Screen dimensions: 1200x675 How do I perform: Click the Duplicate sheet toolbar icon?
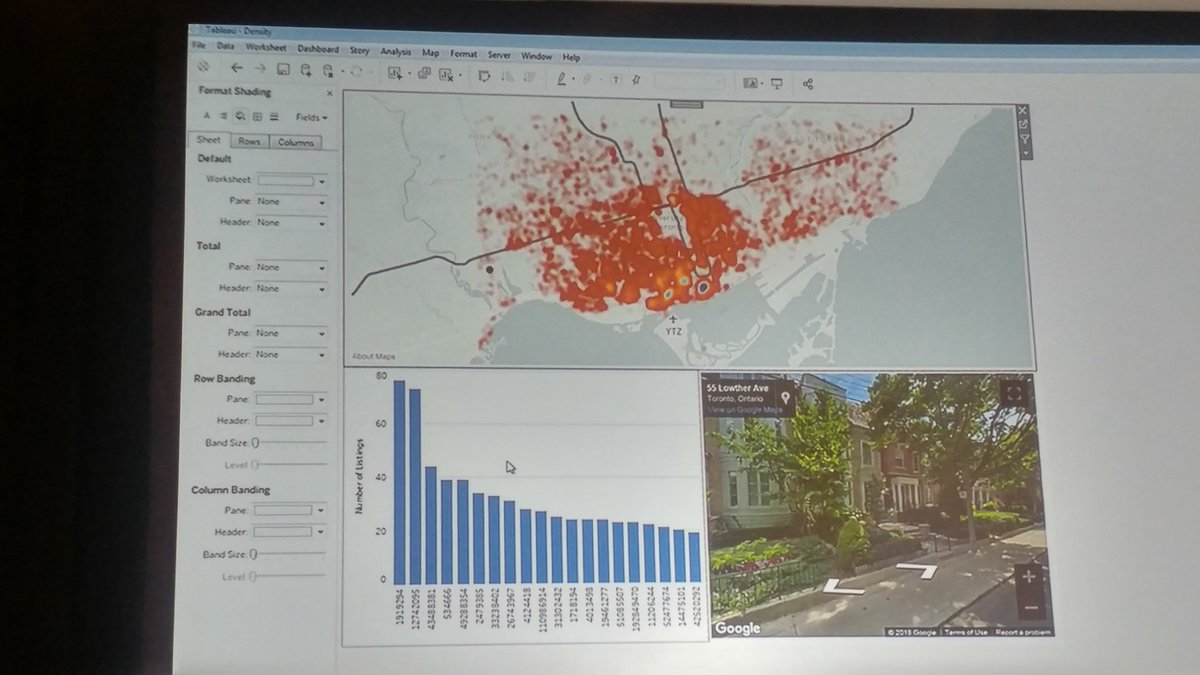tap(424, 73)
